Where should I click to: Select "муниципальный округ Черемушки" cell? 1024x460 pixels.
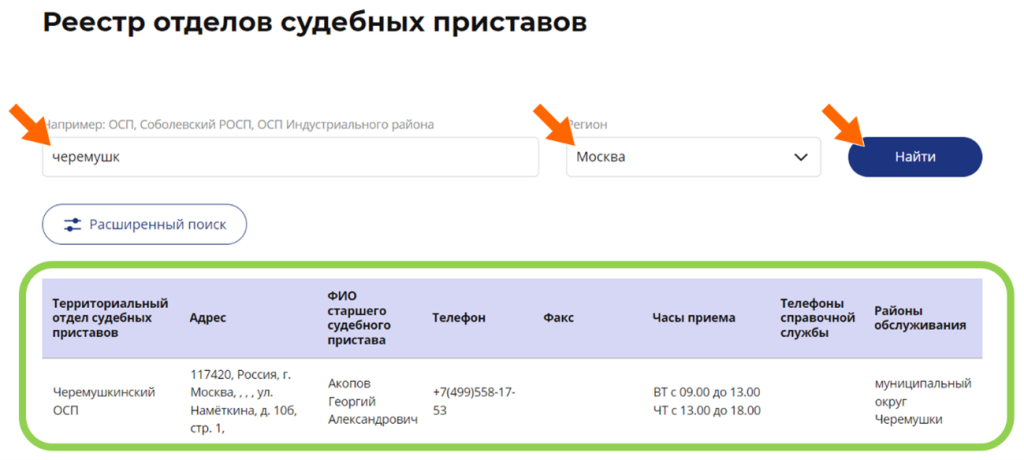tap(923, 402)
